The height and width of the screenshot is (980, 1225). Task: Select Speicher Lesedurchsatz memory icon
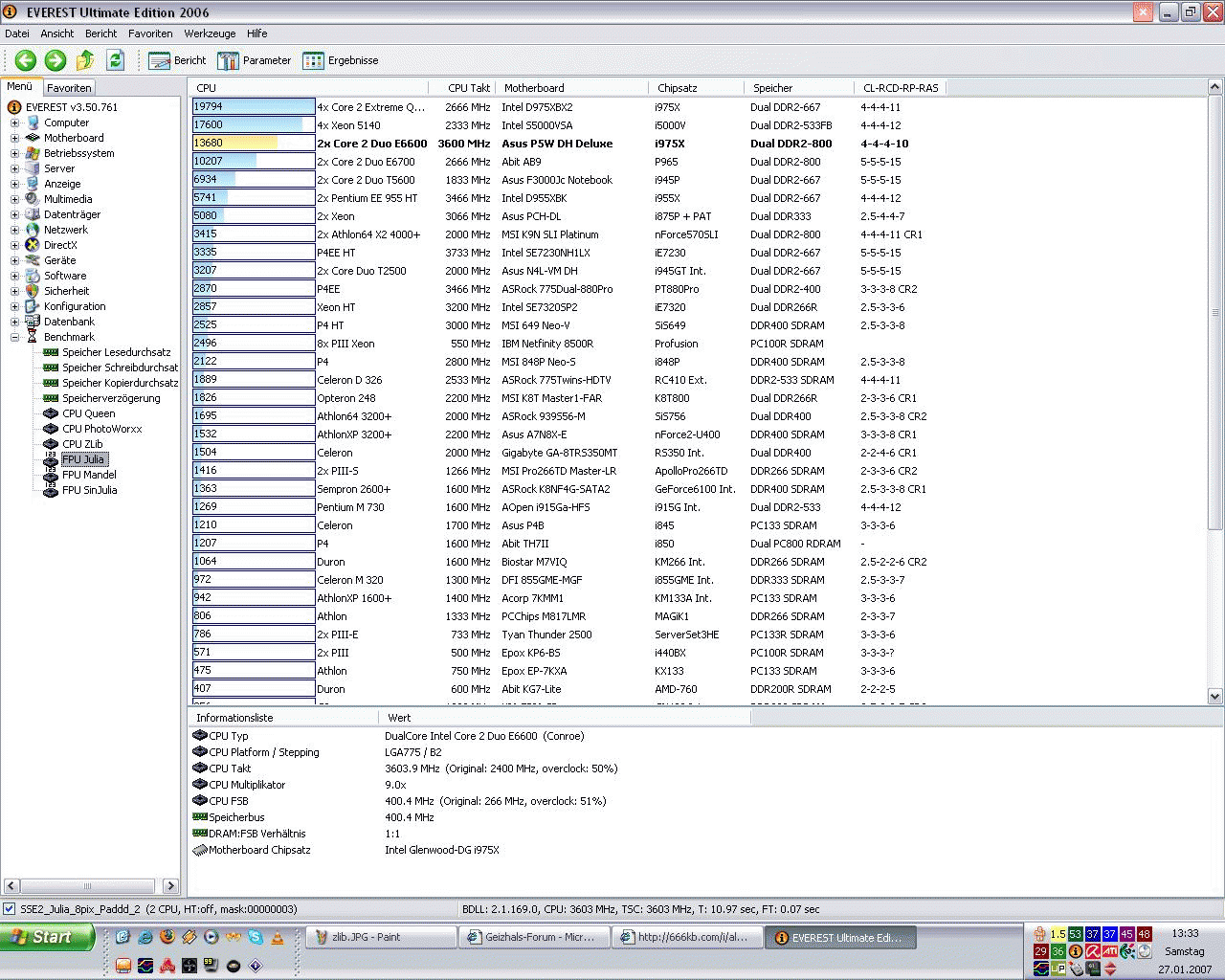tap(51, 352)
